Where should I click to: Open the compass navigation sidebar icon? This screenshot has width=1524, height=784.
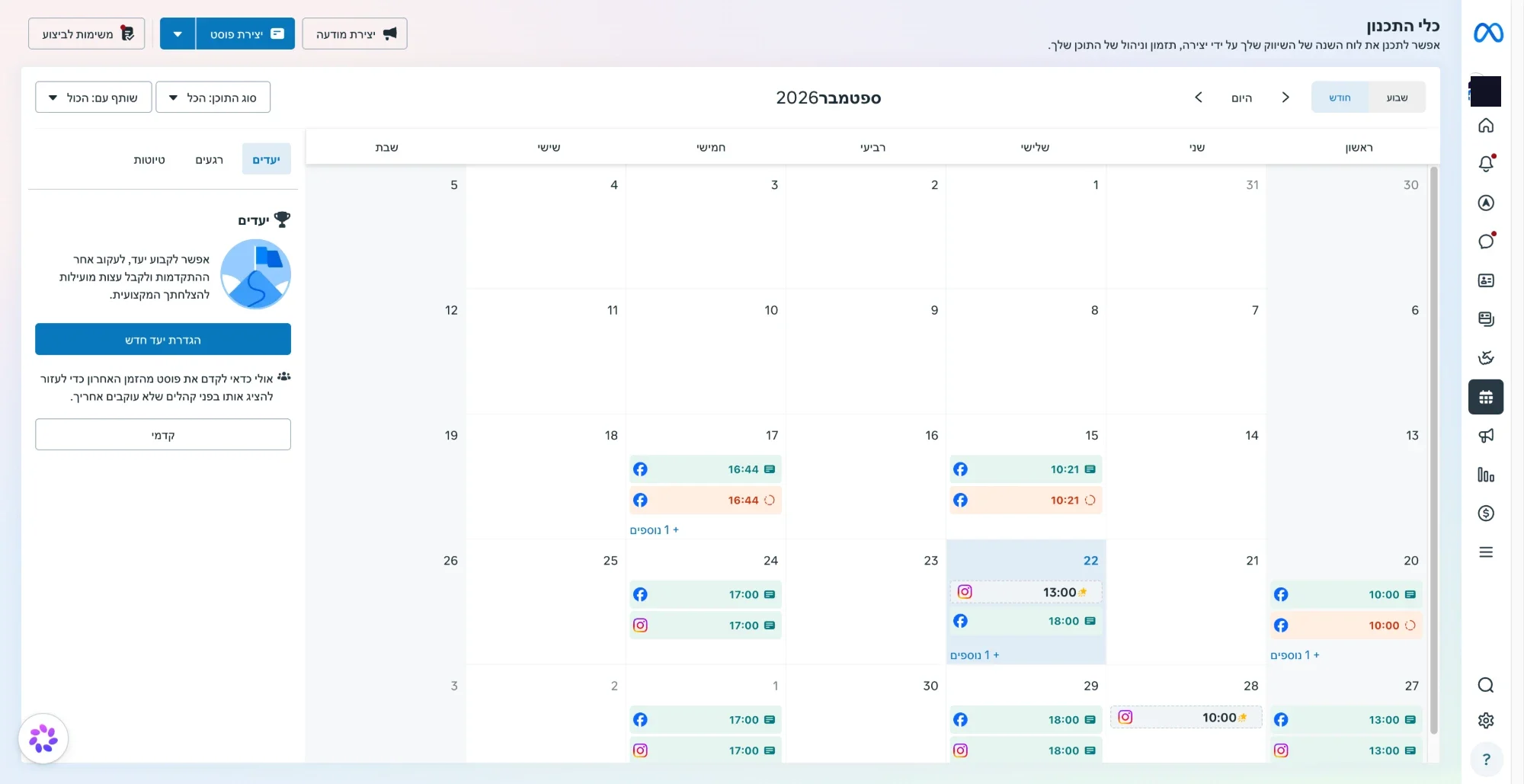point(1486,203)
